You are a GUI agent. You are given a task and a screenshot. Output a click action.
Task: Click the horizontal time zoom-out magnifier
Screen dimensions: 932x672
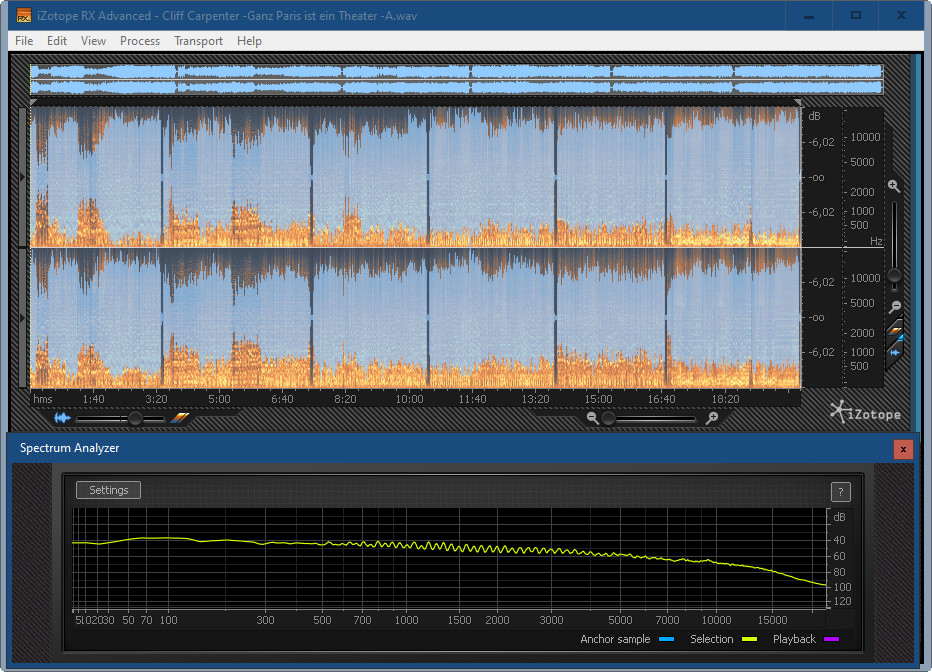click(593, 419)
